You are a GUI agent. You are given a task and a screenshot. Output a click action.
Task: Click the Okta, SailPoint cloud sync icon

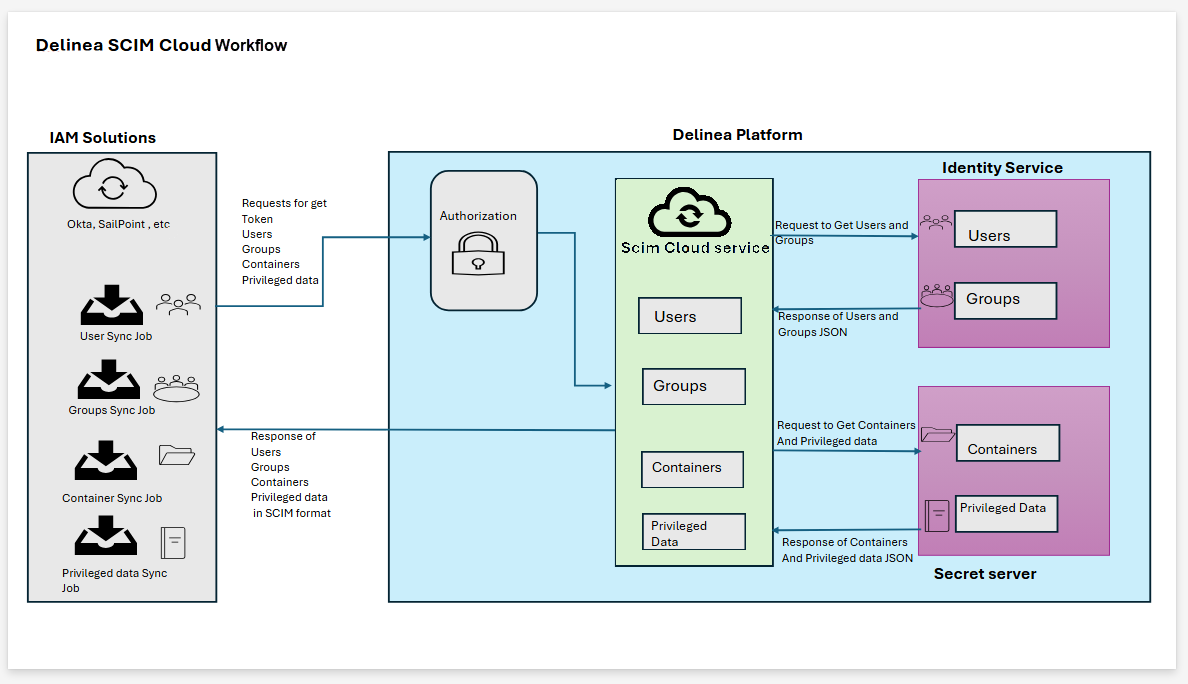pos(114,187)
